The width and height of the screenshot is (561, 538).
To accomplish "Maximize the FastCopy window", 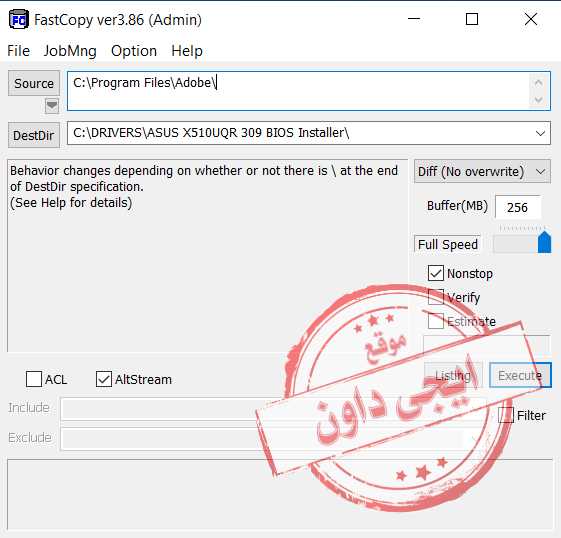I will click(472, 19).
